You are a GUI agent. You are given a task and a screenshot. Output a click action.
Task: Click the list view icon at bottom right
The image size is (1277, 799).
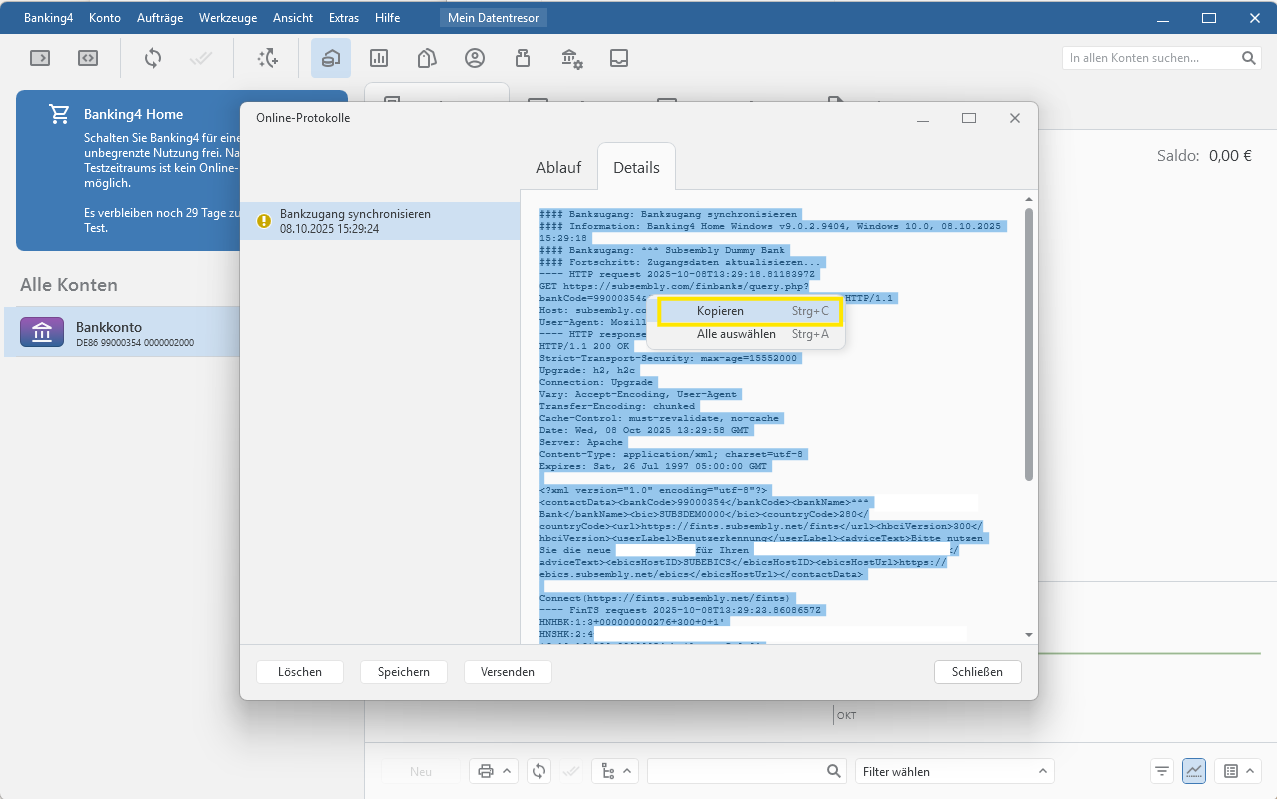1231,771
